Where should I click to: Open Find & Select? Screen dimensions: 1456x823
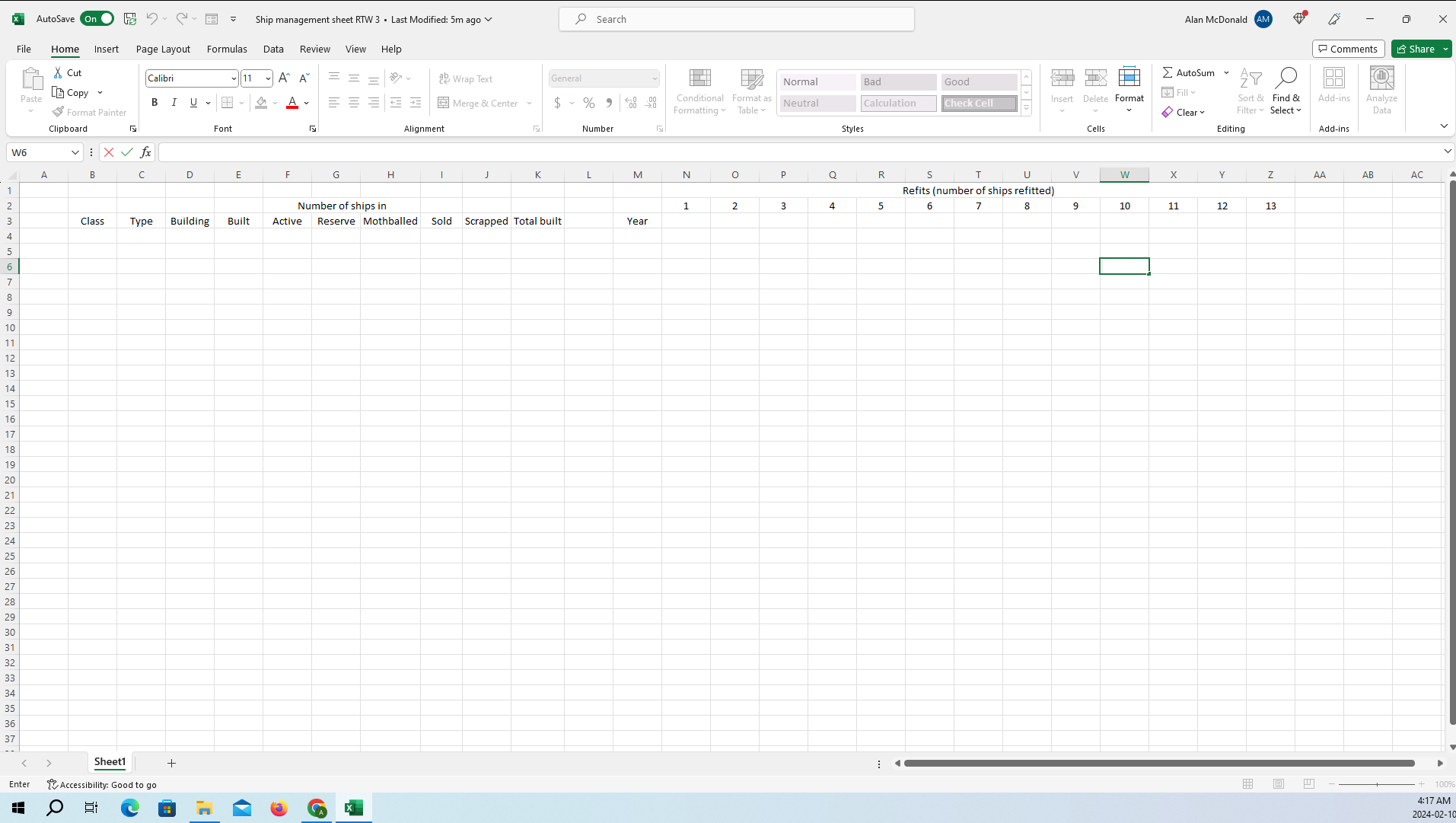click(1286, 91)
